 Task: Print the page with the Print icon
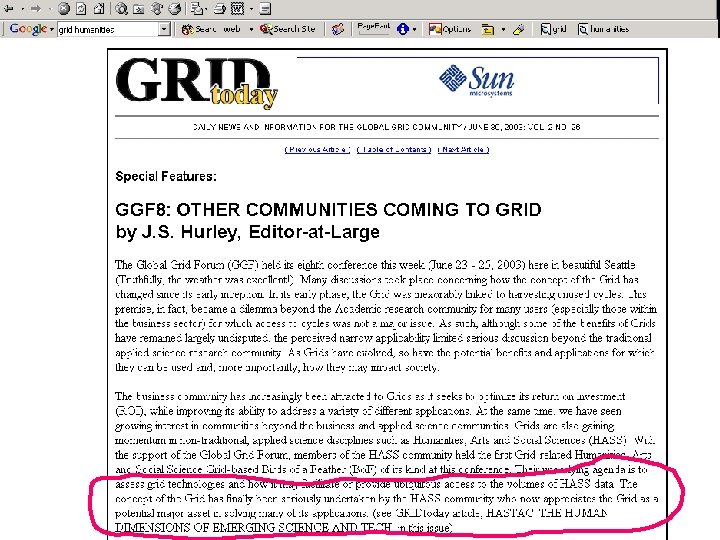click(220, 8)
